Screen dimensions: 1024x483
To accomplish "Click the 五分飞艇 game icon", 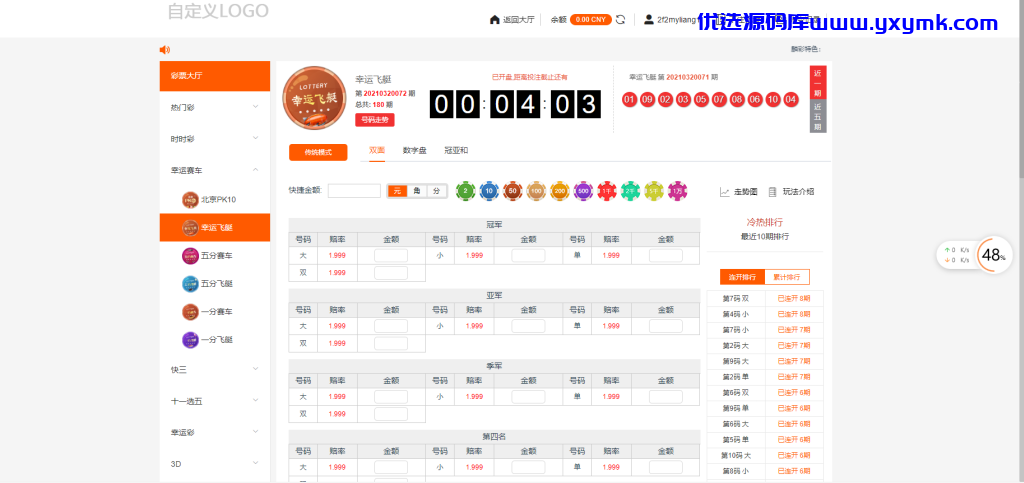I will (x=190, y=284).
